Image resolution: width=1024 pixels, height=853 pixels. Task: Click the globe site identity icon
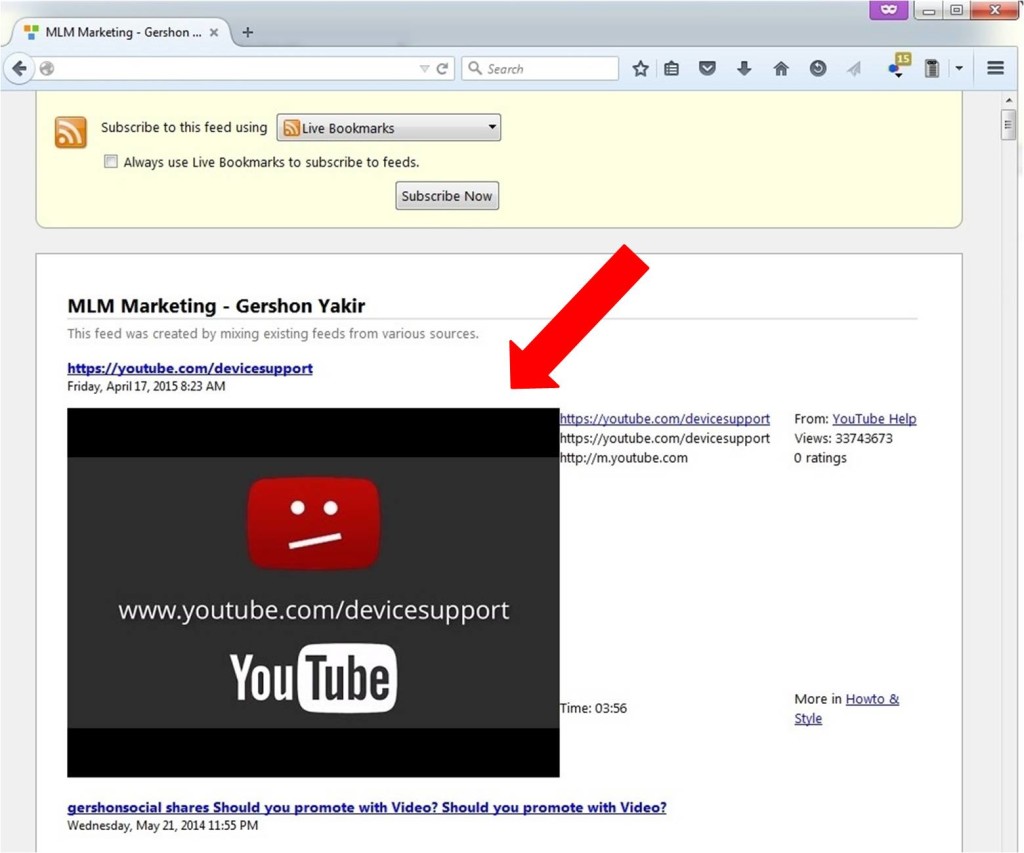(x=46, y=68)
